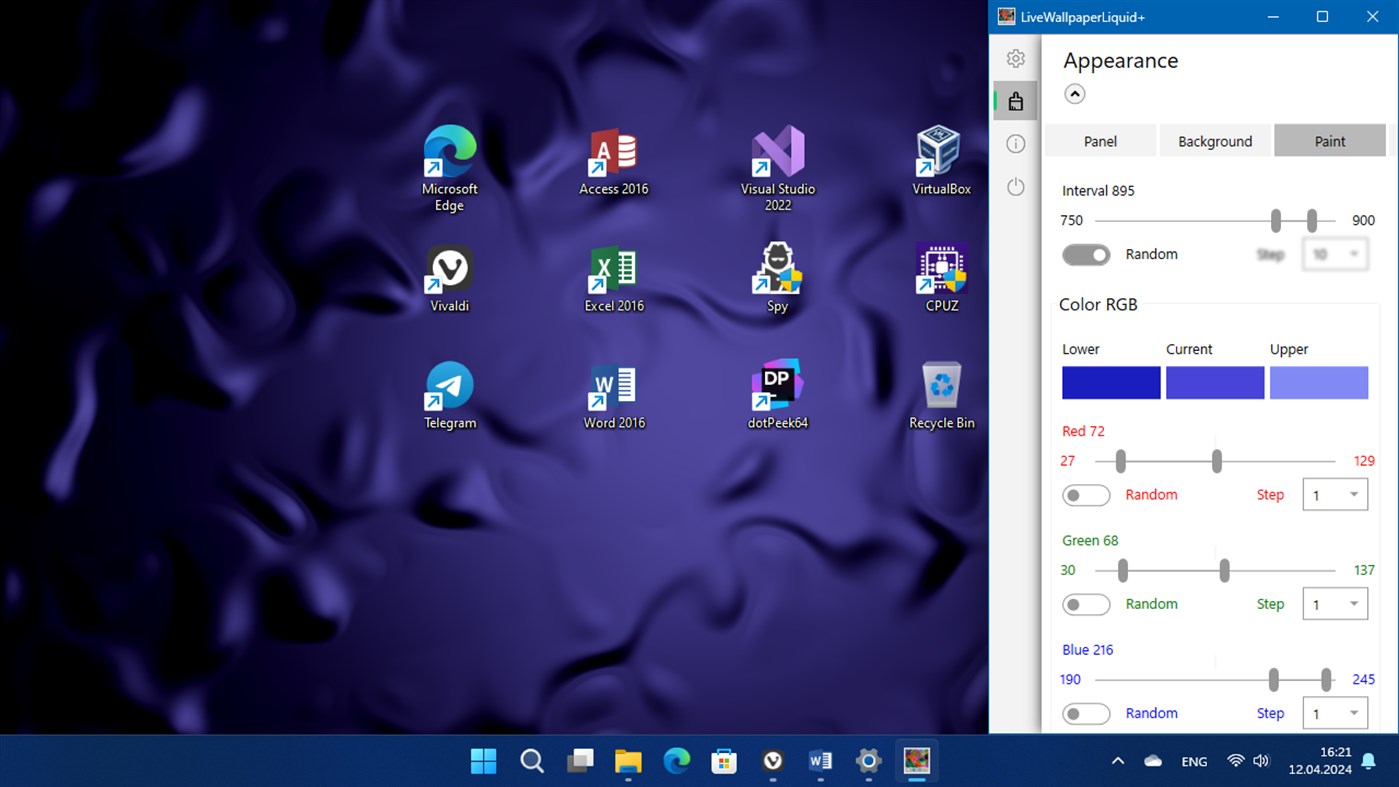Open settings via the gear icon in sidebar
The image size is (1399, 787).
1015,58
